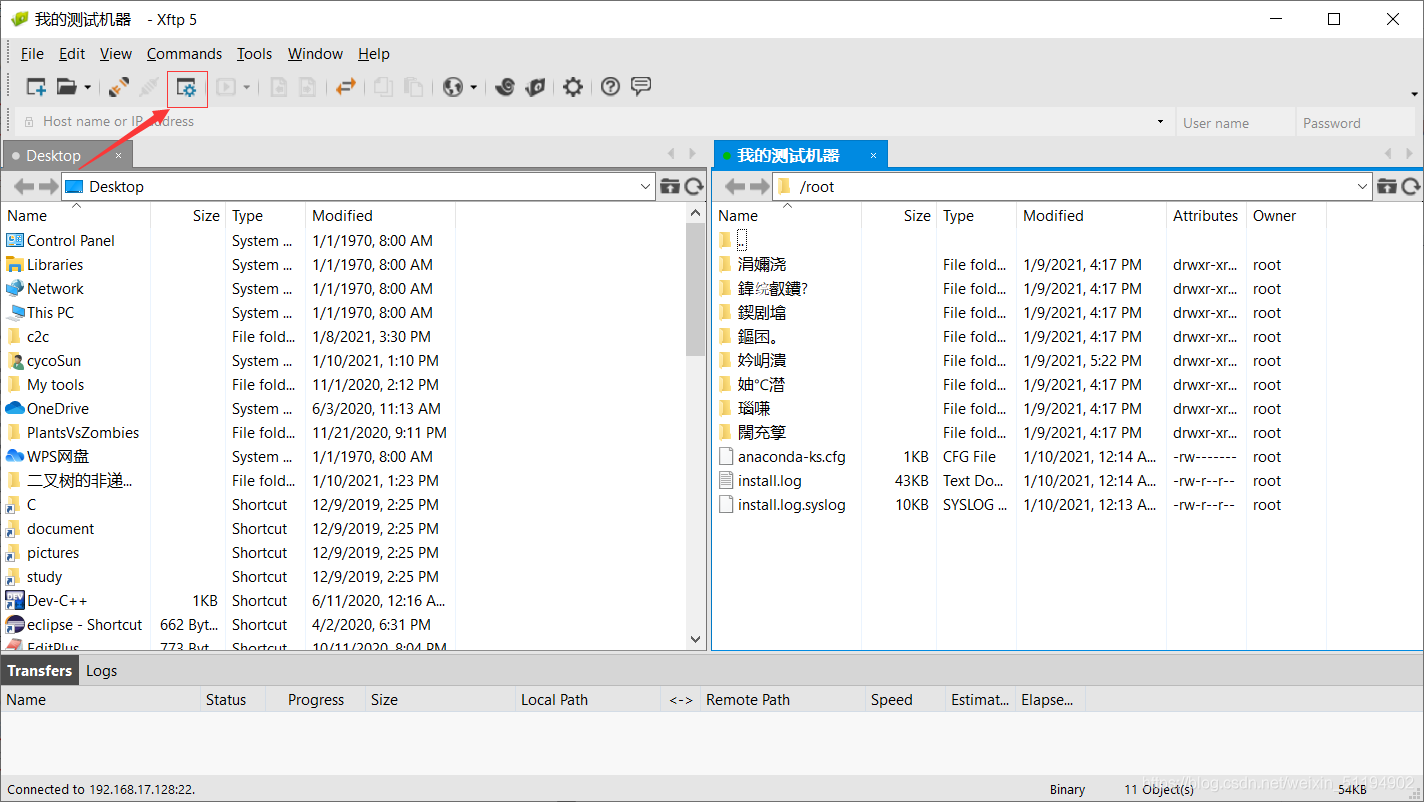Click the greyed transfer play icon
Viewport: 1424px width, 802px height.
[x=225, y=87]
